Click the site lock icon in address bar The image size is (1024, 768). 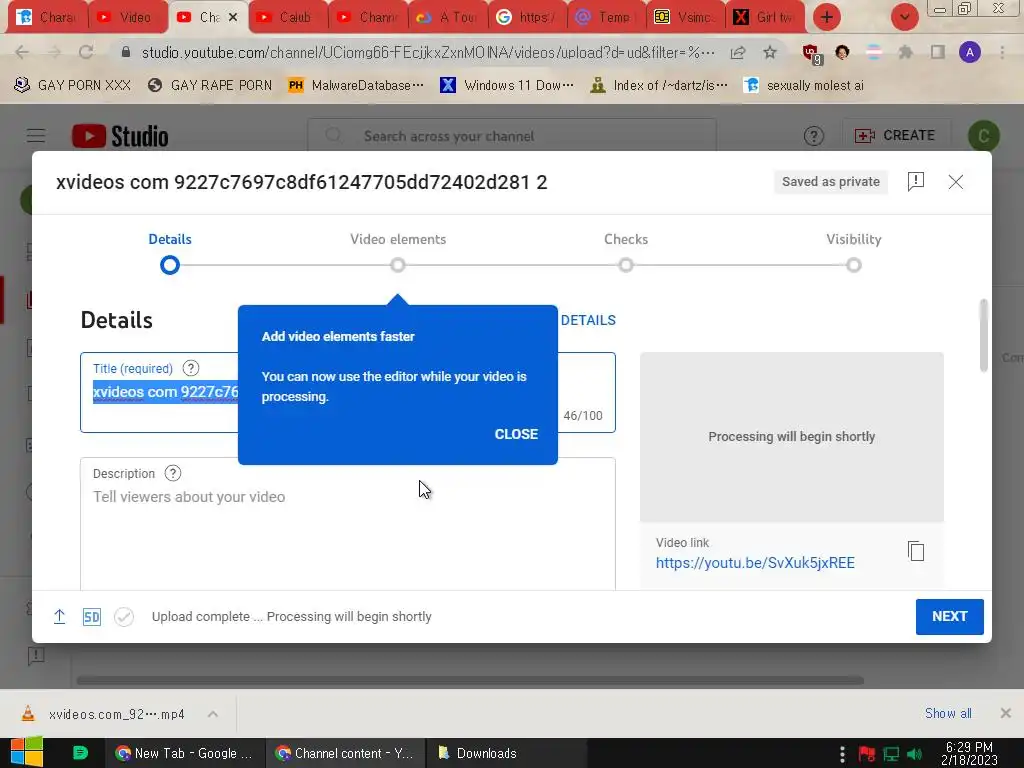pos(126,52)
